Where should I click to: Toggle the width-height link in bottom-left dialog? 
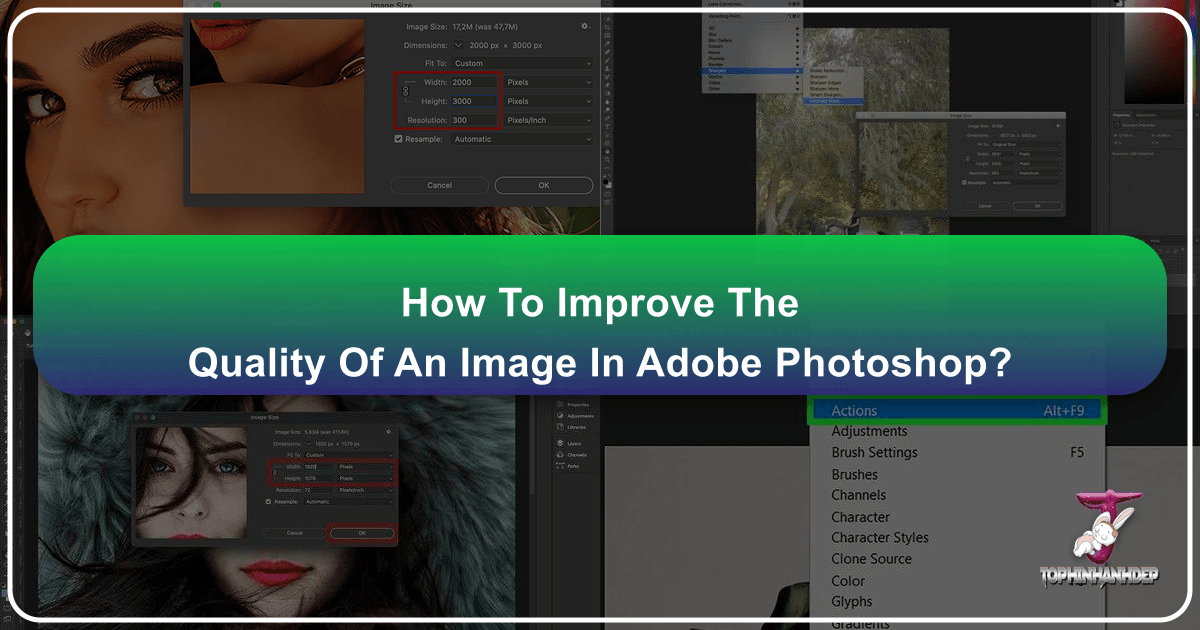[276, 472]
